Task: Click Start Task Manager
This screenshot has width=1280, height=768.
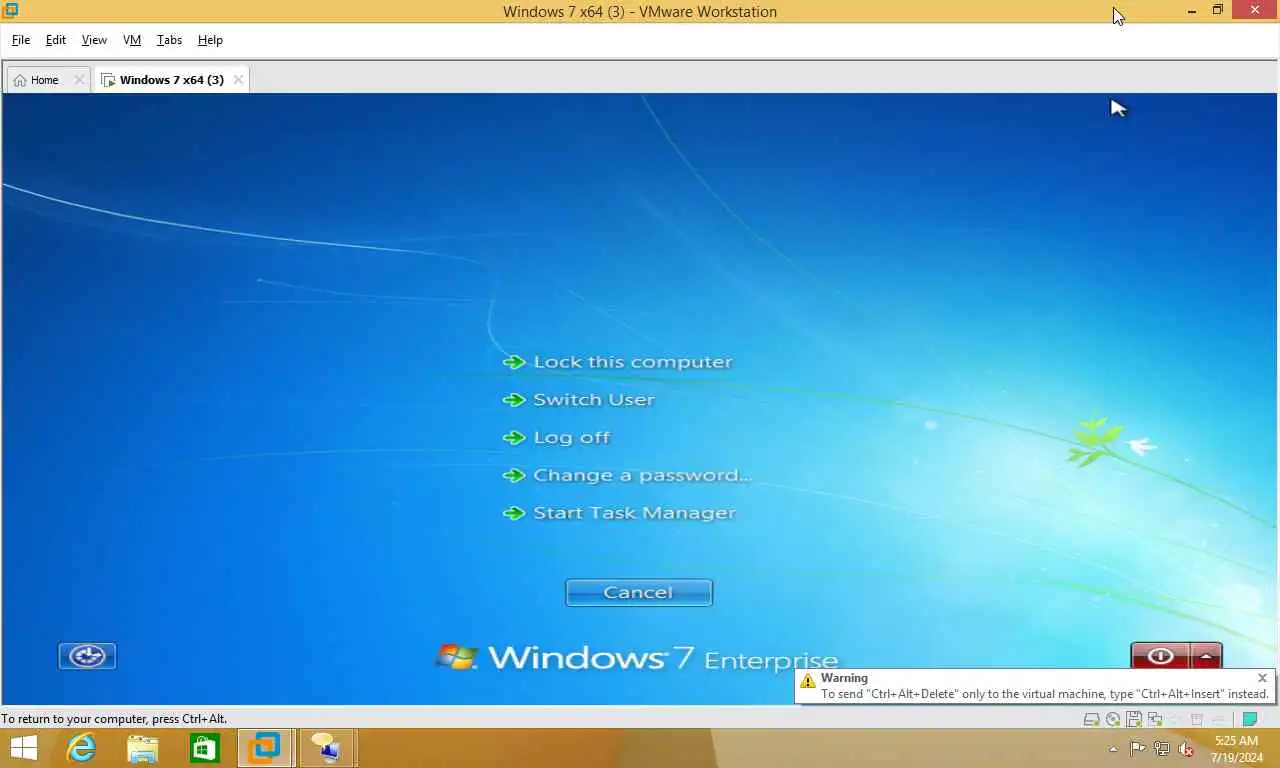Action: [634, 513]
